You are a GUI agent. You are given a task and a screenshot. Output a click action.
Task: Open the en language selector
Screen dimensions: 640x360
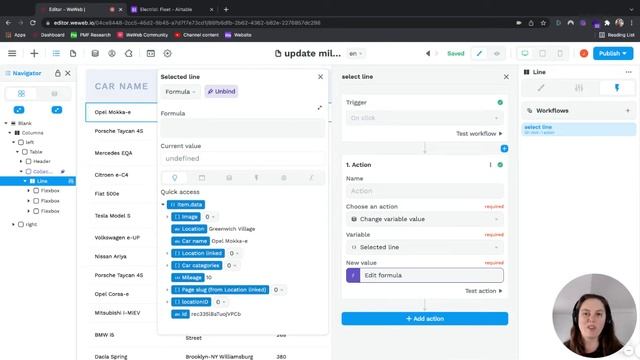(356, 53)
